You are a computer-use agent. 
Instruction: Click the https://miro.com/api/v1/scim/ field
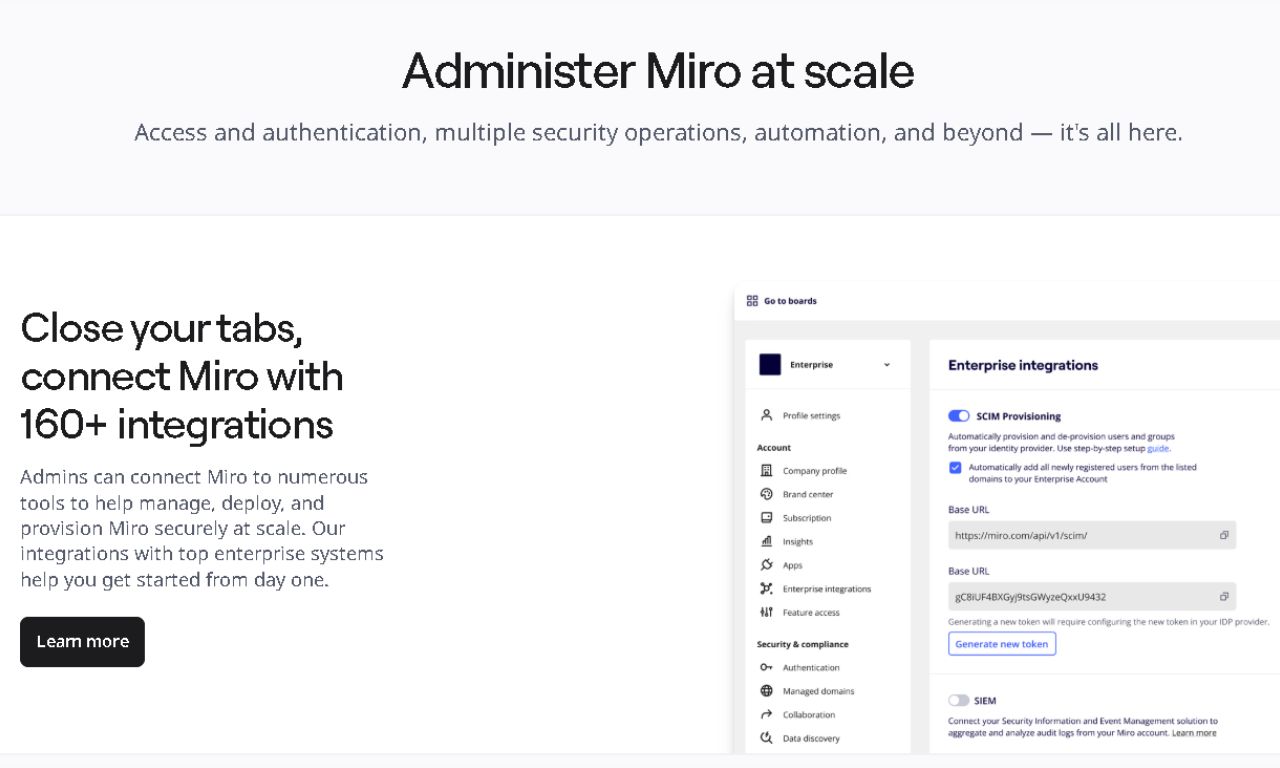(x=1092, y=535)
